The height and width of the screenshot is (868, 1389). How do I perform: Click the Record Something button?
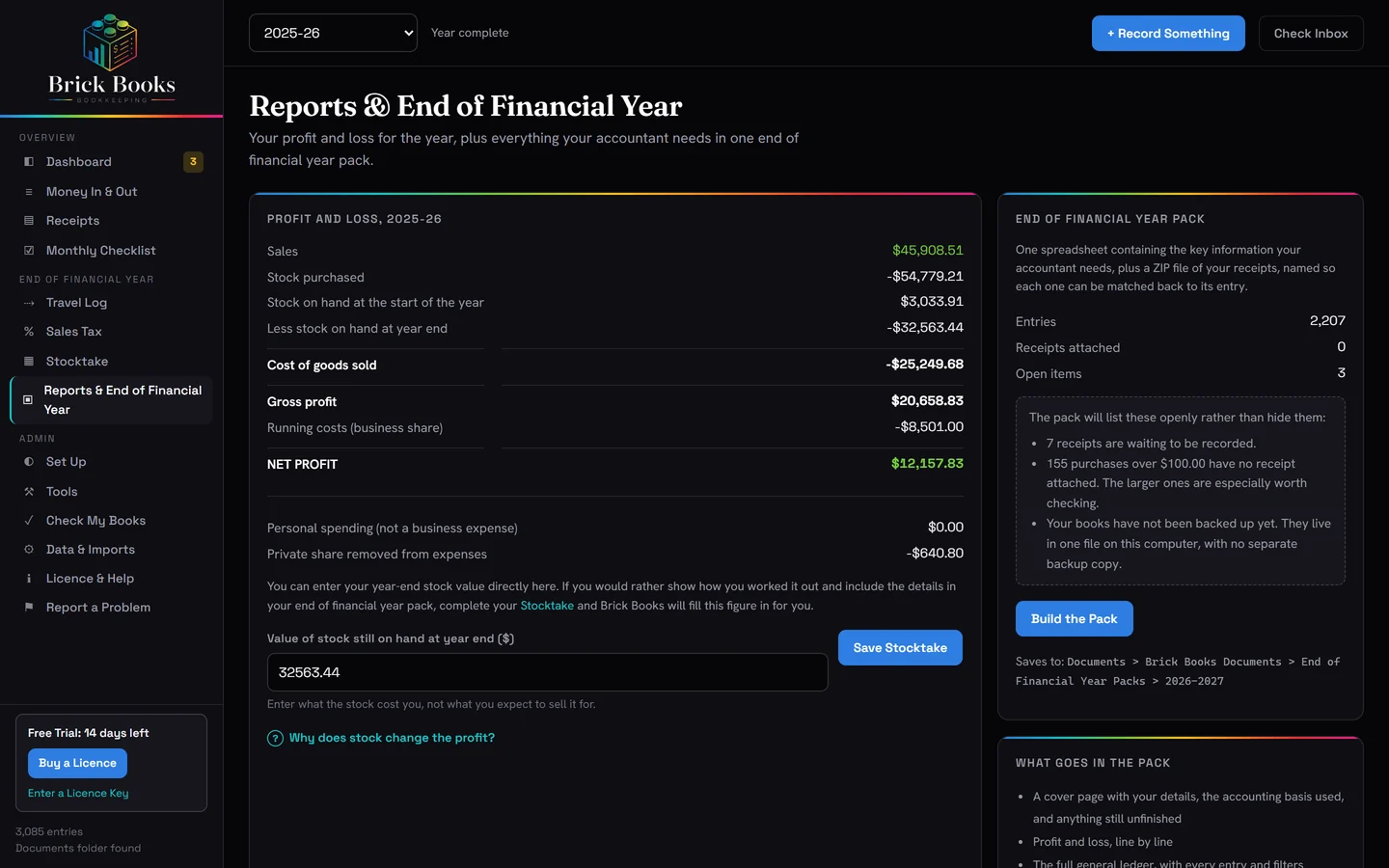point(1168,34)
